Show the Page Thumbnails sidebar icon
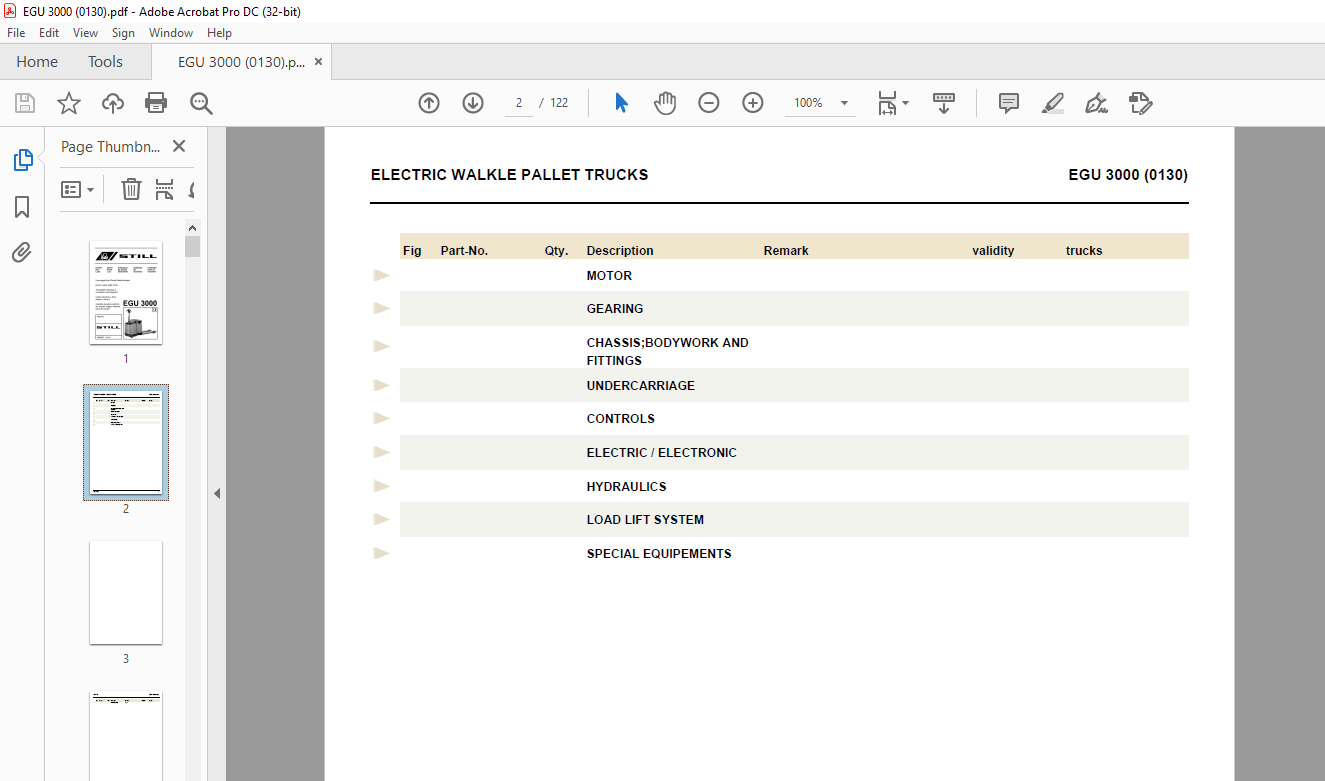Image resolution: width=1325 pixels, height=781 pixels. click(x=22, y=159)
